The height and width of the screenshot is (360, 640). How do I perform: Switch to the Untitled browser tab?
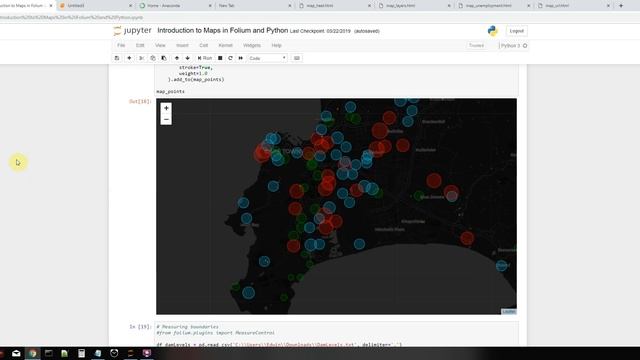pos(96,6)
